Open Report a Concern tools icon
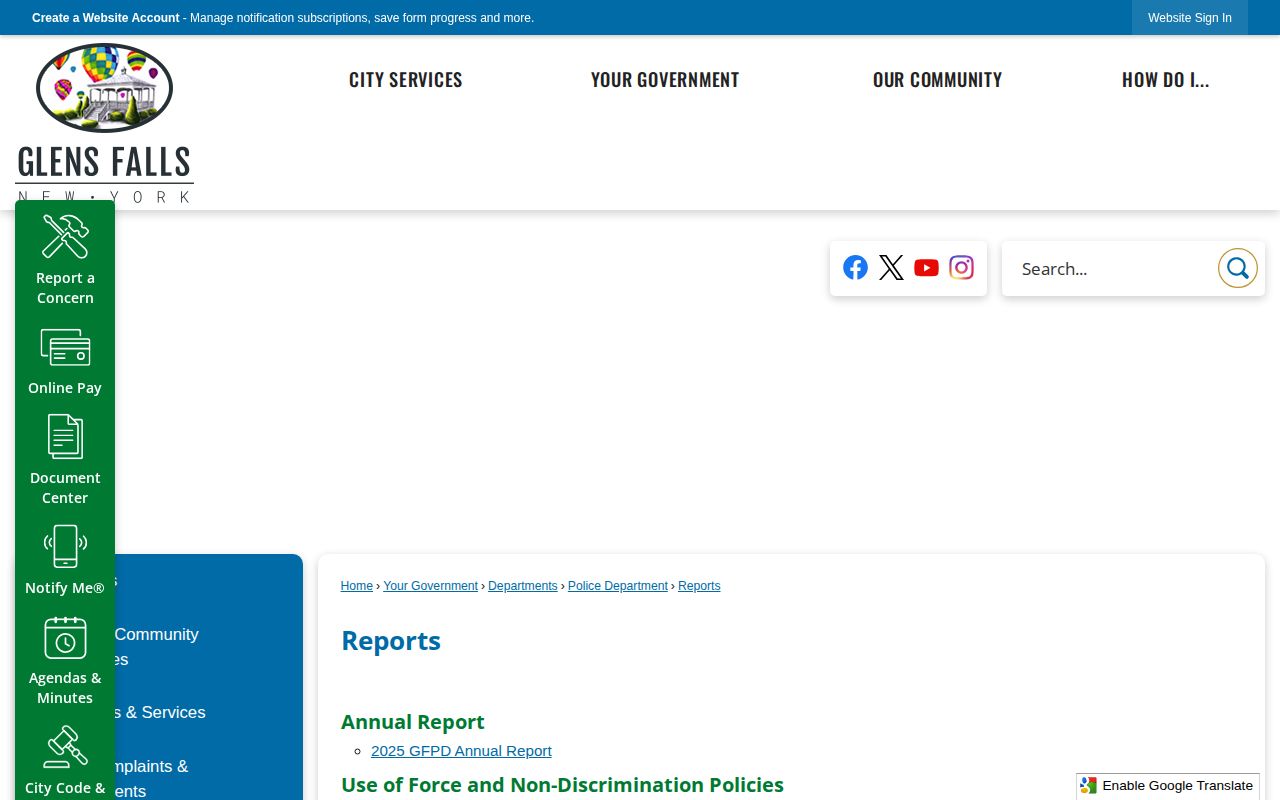 pyautogui.click(x=65, y=237)
